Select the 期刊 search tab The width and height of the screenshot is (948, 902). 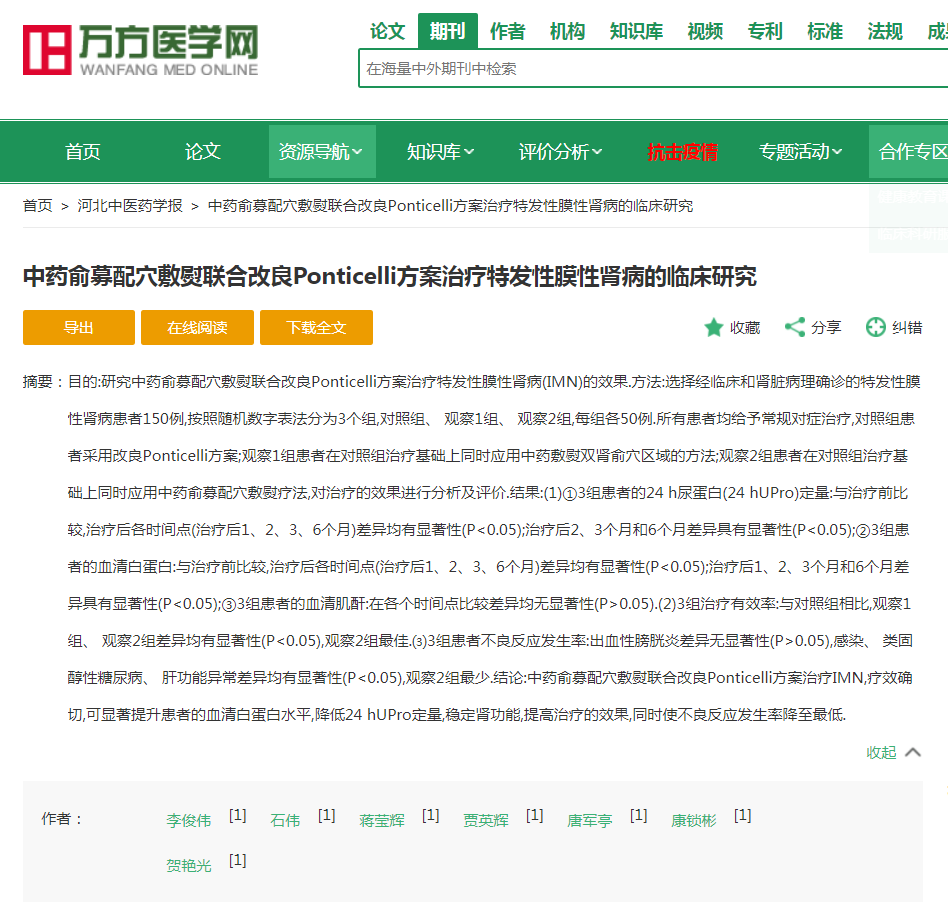448,31
